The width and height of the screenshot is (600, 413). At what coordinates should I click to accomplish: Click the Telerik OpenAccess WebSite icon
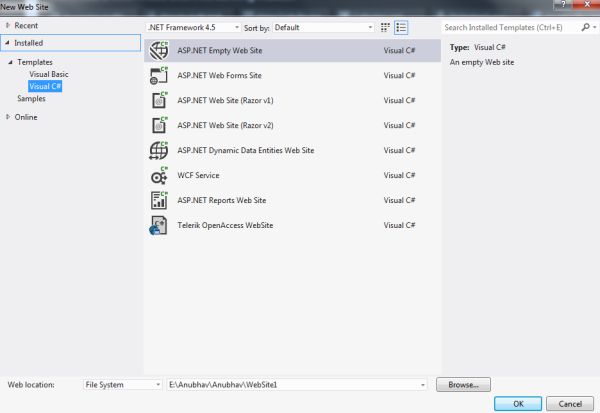tap(158, 225)
